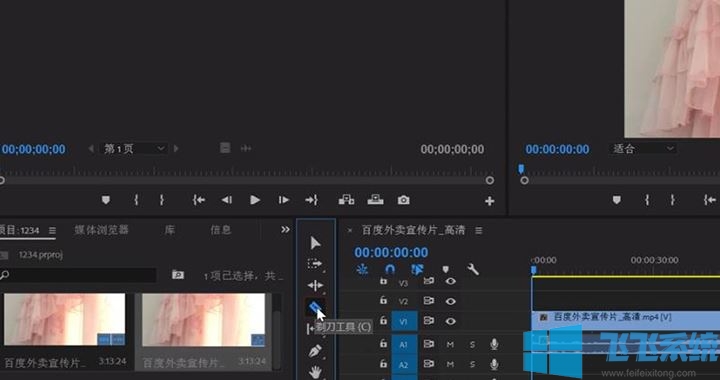Step forward one frame in Source monitor

tap(284, 200)
